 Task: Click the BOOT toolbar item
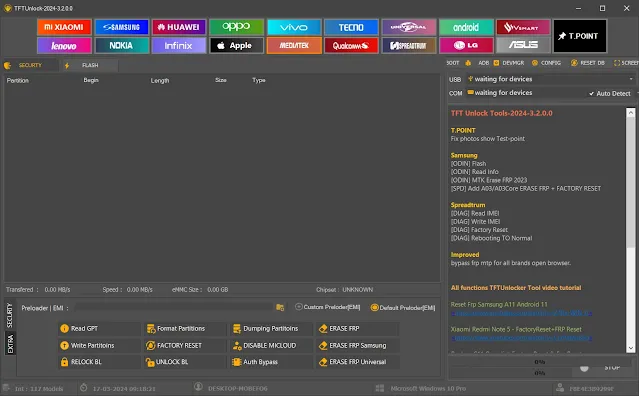(453, 63)
